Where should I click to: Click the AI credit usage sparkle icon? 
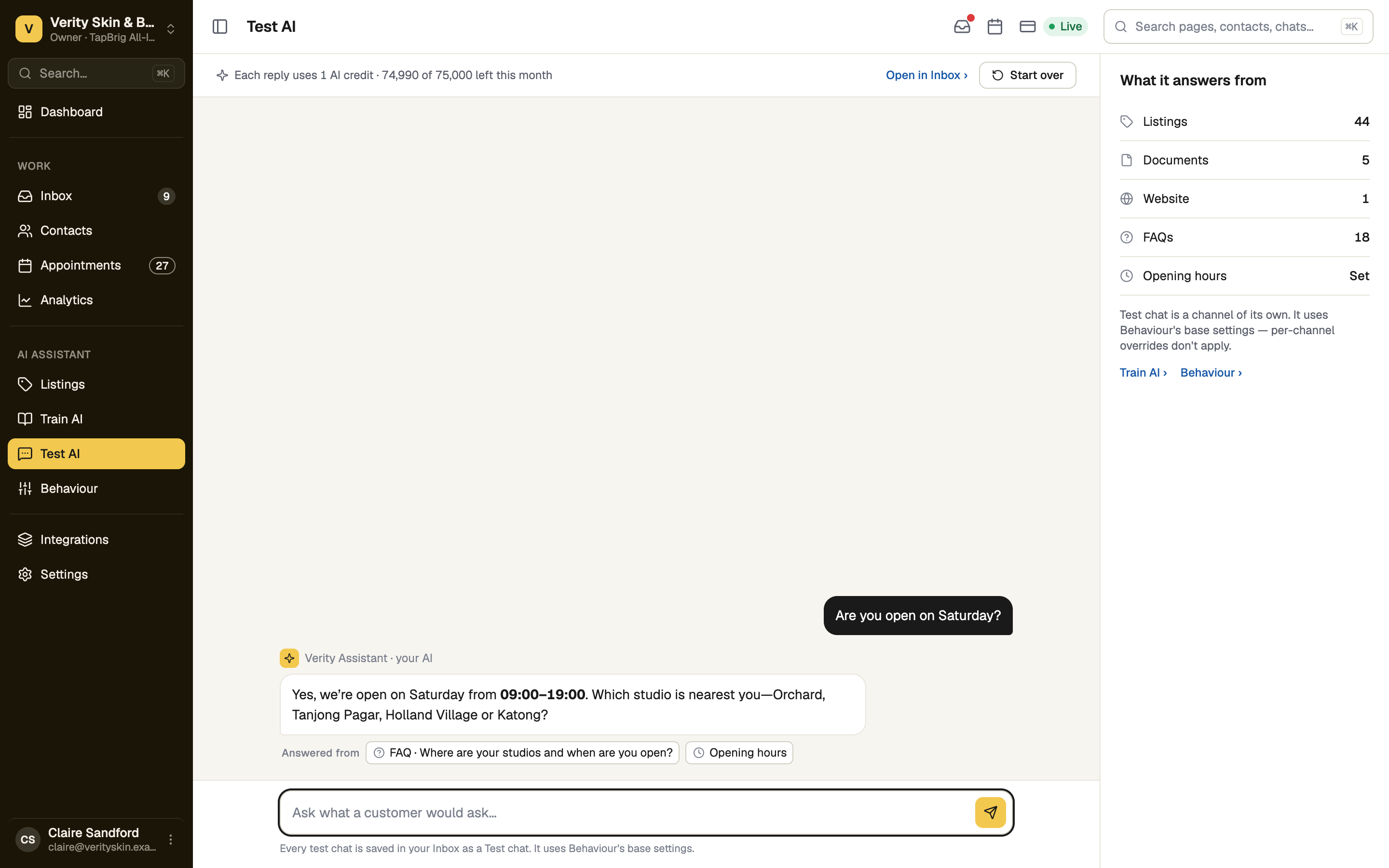coord(222,75)
